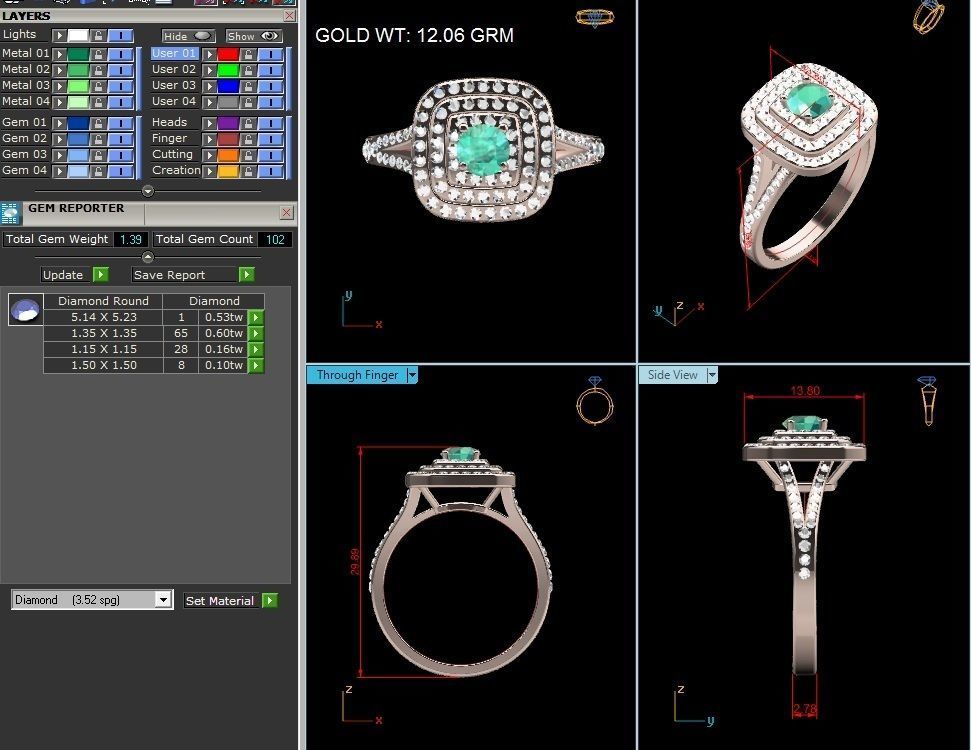The height and width of the screenshot is (750, 971).
Task: Expand the Finger layer arrow
Action: coord(210,139)
